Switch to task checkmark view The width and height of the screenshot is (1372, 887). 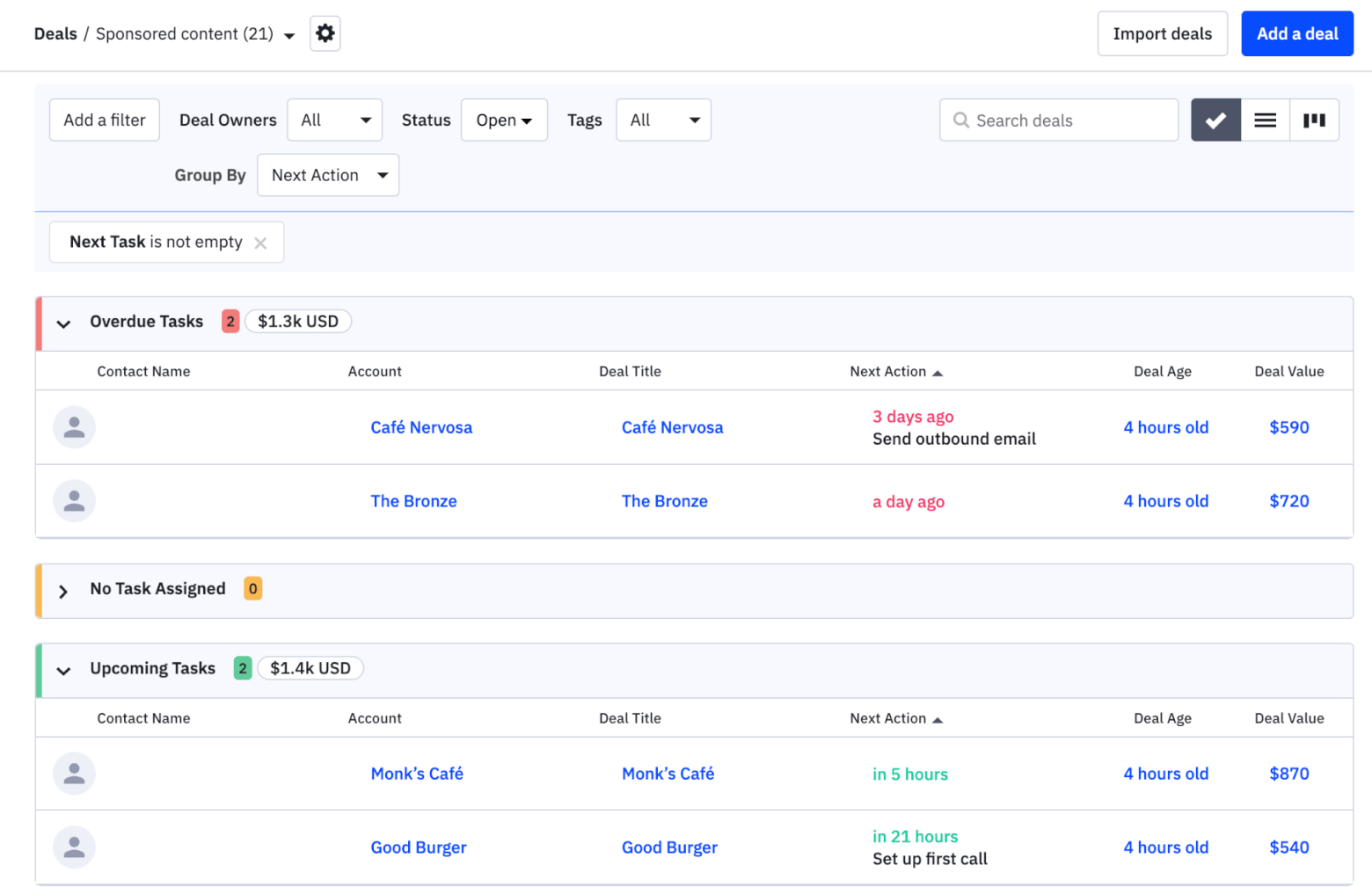pyautogui.click(x=1215, y=120)
